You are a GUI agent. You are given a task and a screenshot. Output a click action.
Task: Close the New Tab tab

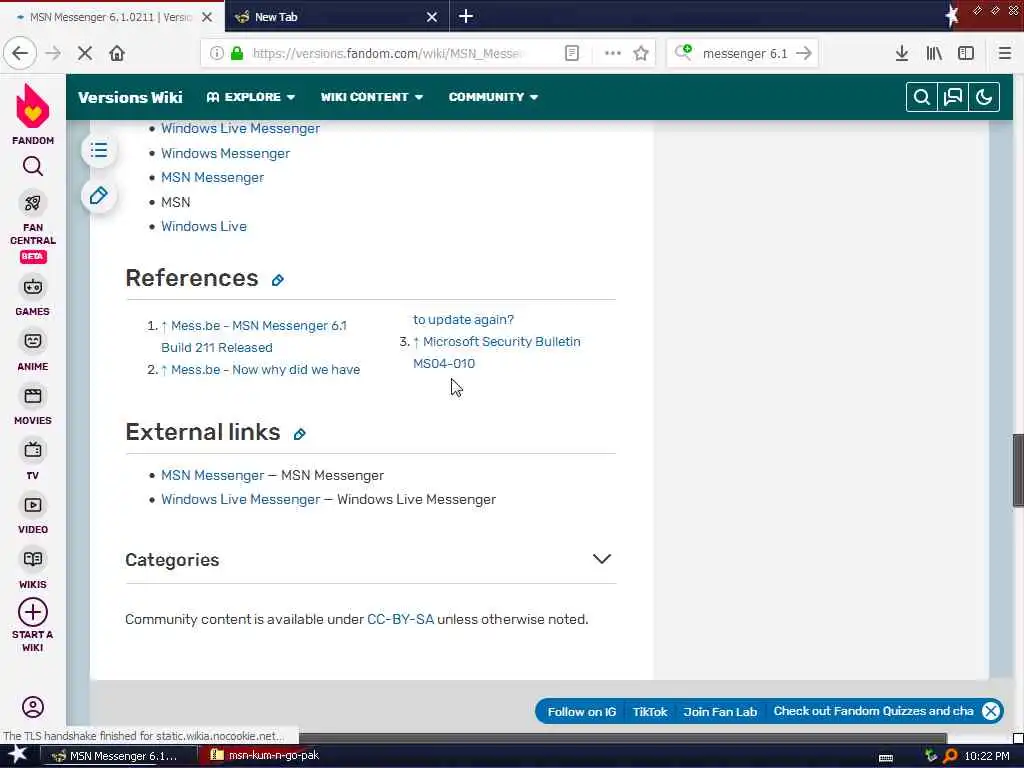432,17
